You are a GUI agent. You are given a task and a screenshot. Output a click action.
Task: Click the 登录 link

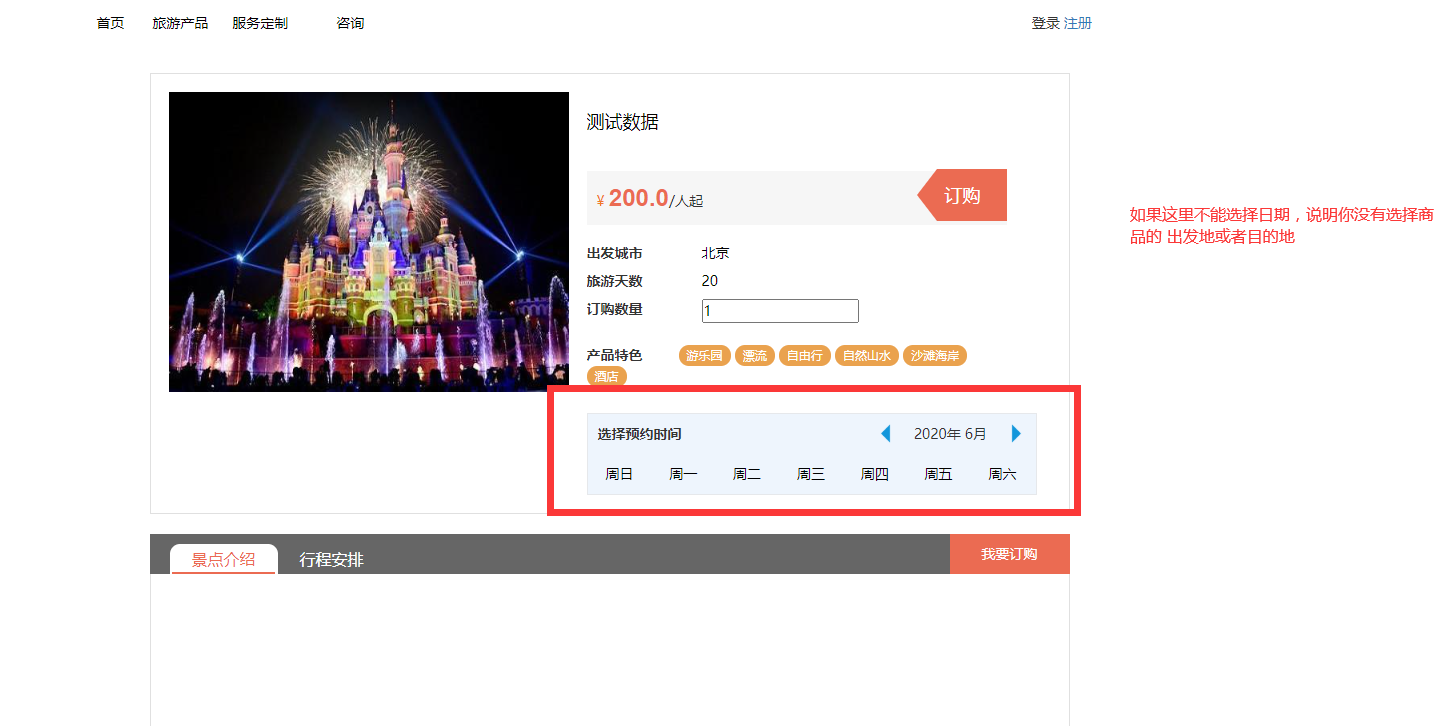click(x=1045, y=23)
